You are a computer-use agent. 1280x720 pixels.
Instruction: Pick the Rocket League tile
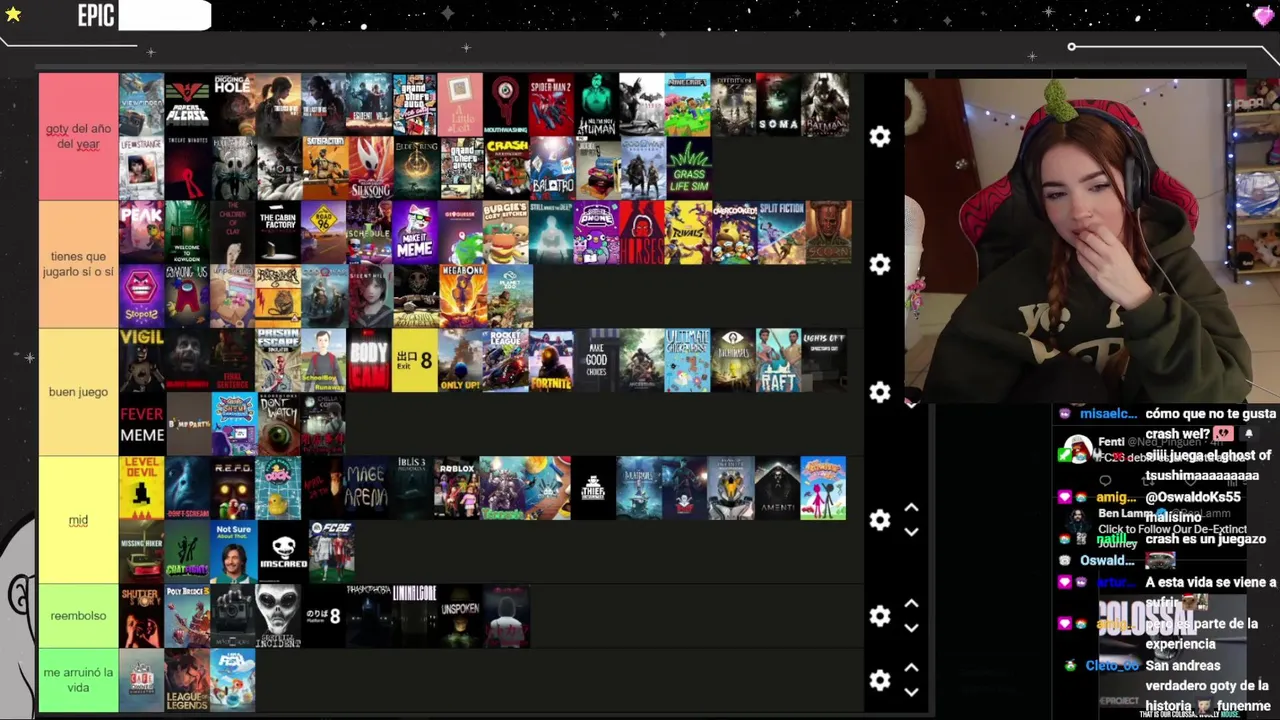tap(506, 360)
